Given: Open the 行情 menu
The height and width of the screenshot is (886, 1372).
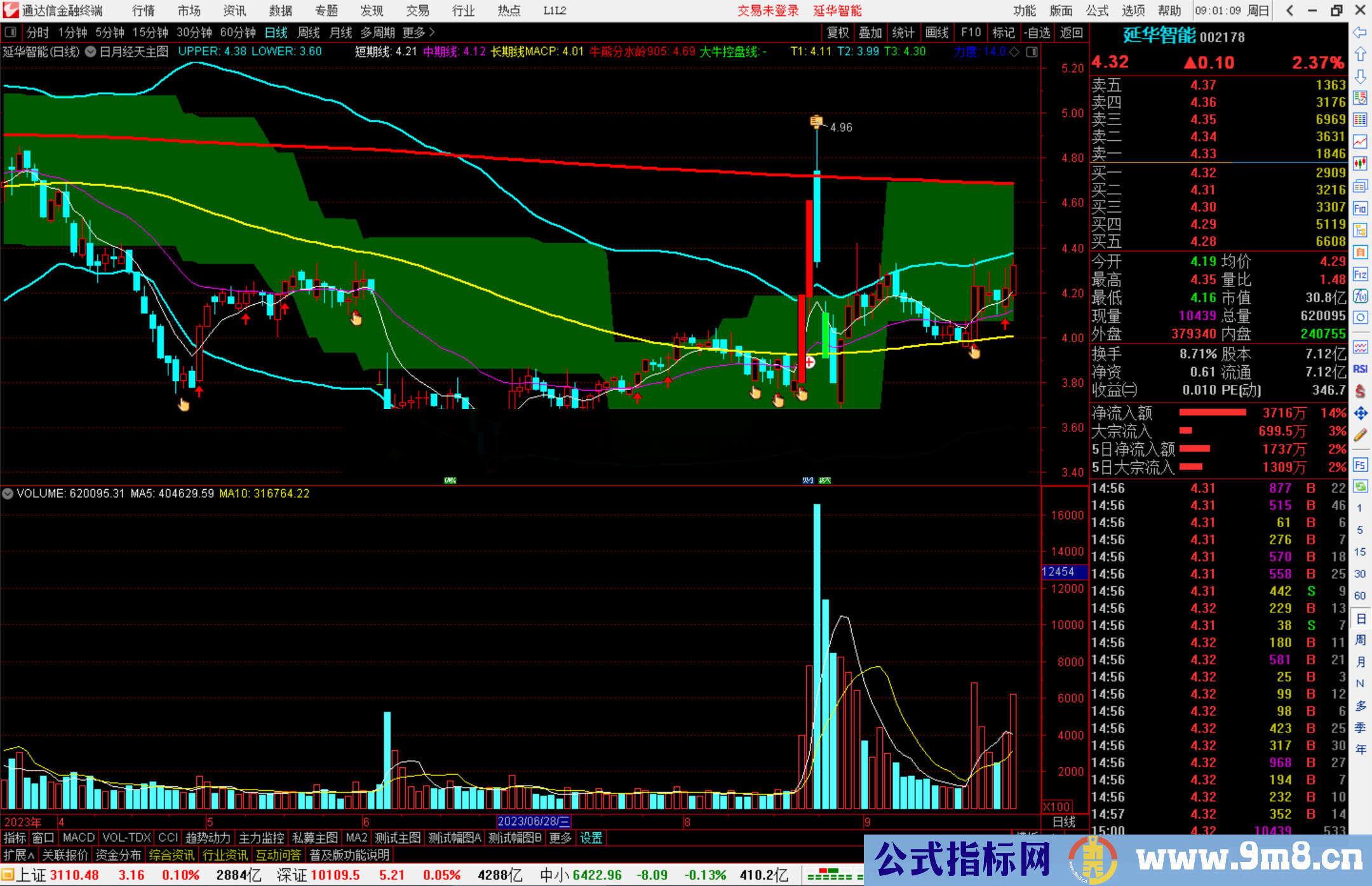Looking at the screenshot, I should 143,10.
